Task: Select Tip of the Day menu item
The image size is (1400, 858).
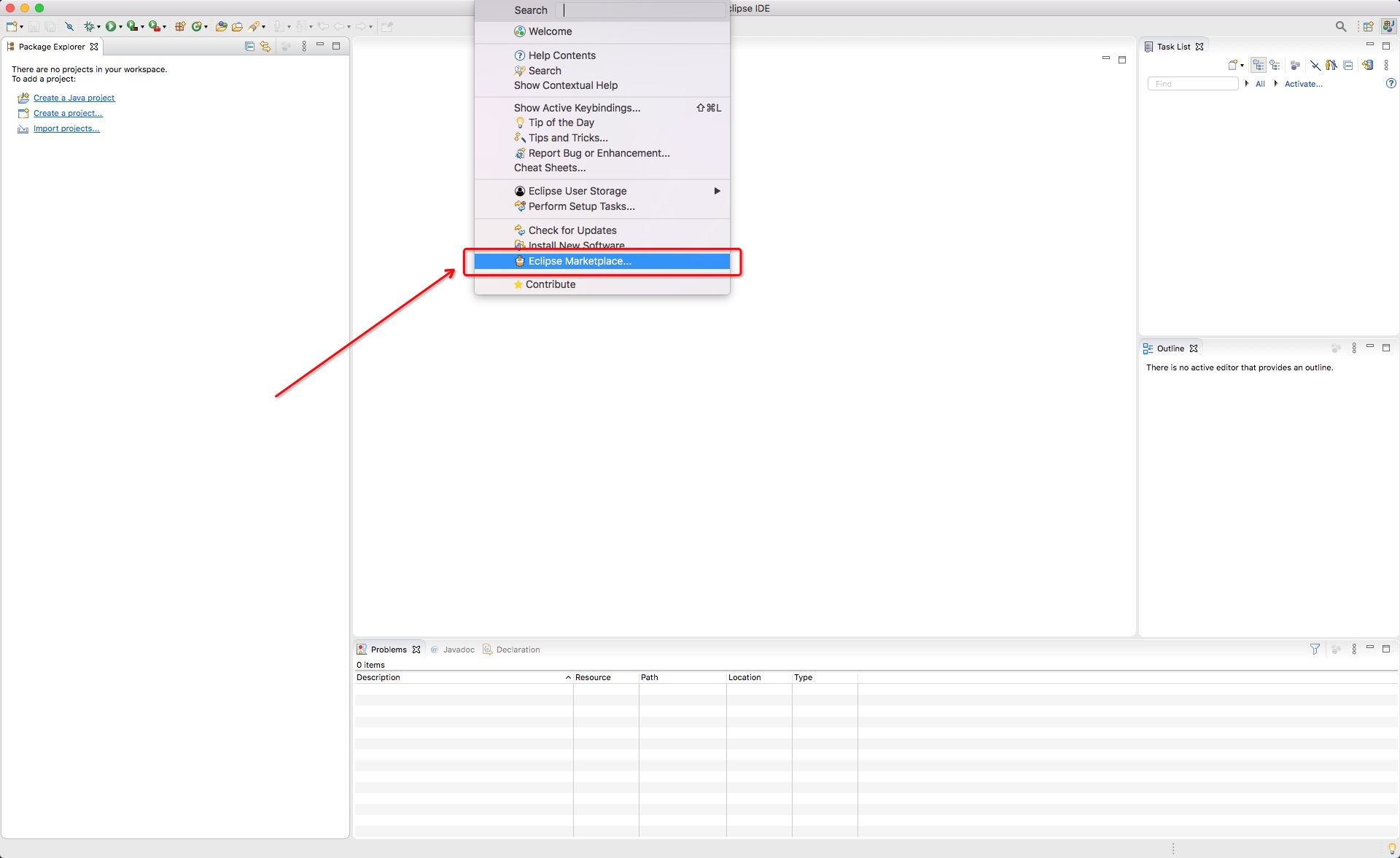Action: click(x=602, y=122)
